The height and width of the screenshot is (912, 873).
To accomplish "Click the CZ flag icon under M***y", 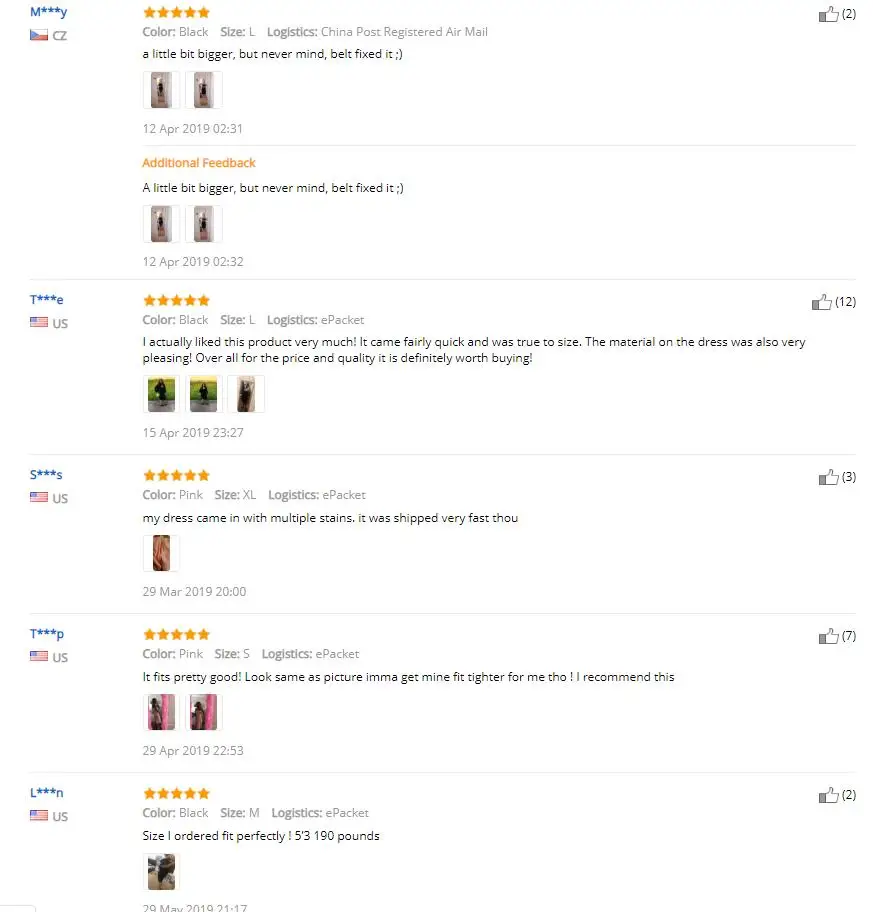I will pos(39,35).
